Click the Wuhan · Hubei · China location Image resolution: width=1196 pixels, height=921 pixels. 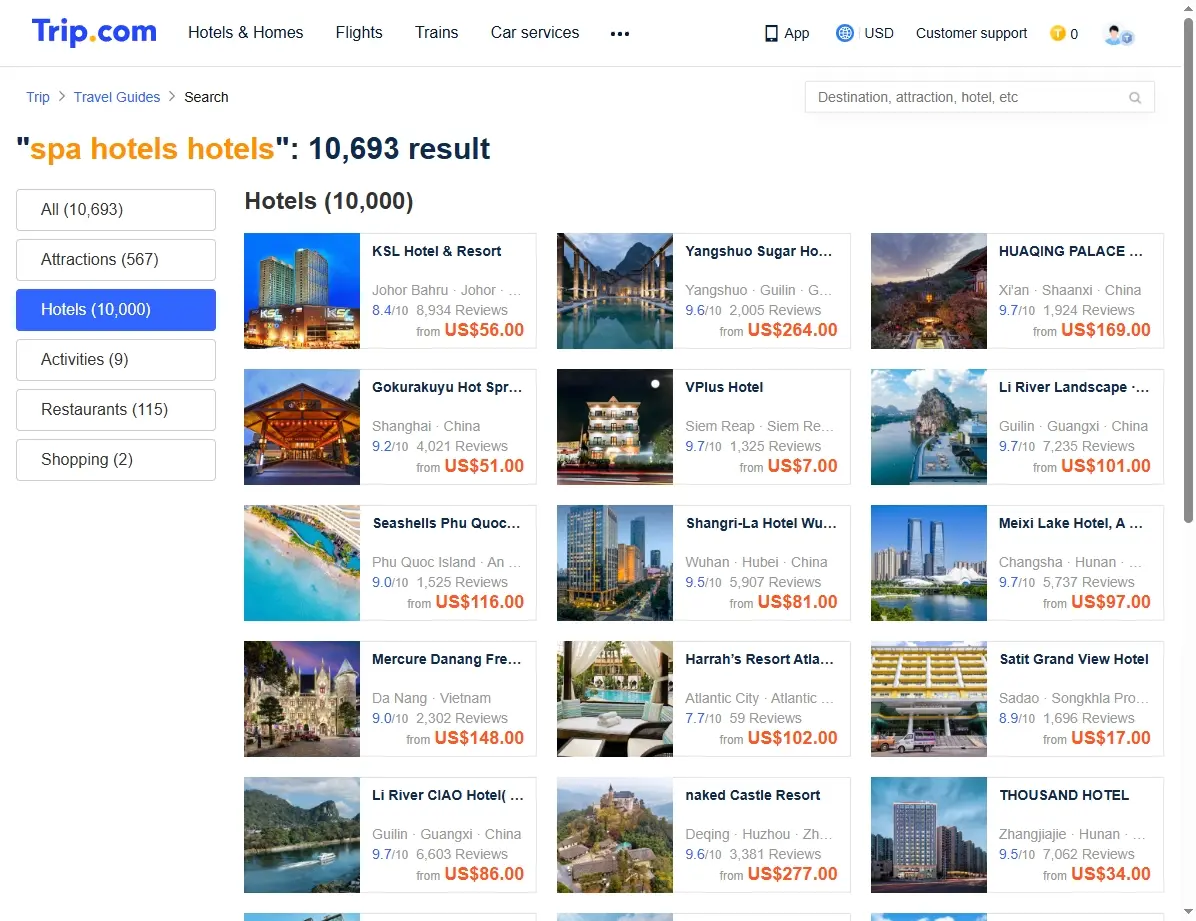[756, 562]
